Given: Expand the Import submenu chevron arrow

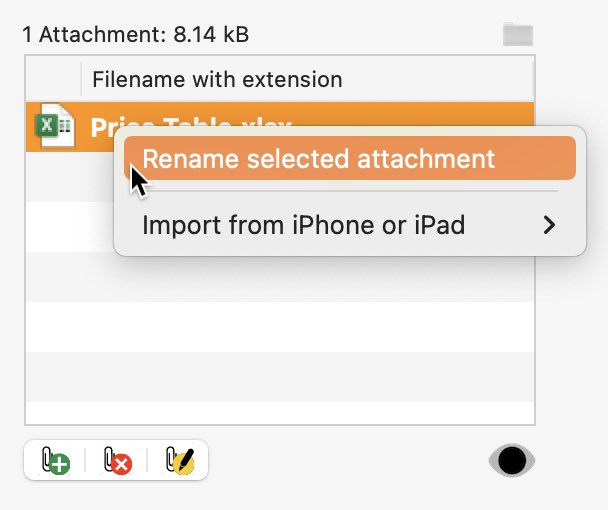Looking at the screenshot, I should (x=549, y=225).
